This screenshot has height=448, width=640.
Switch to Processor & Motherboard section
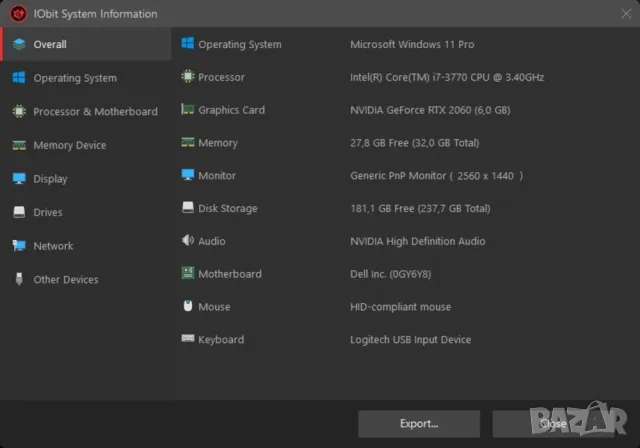coord(86,111)
